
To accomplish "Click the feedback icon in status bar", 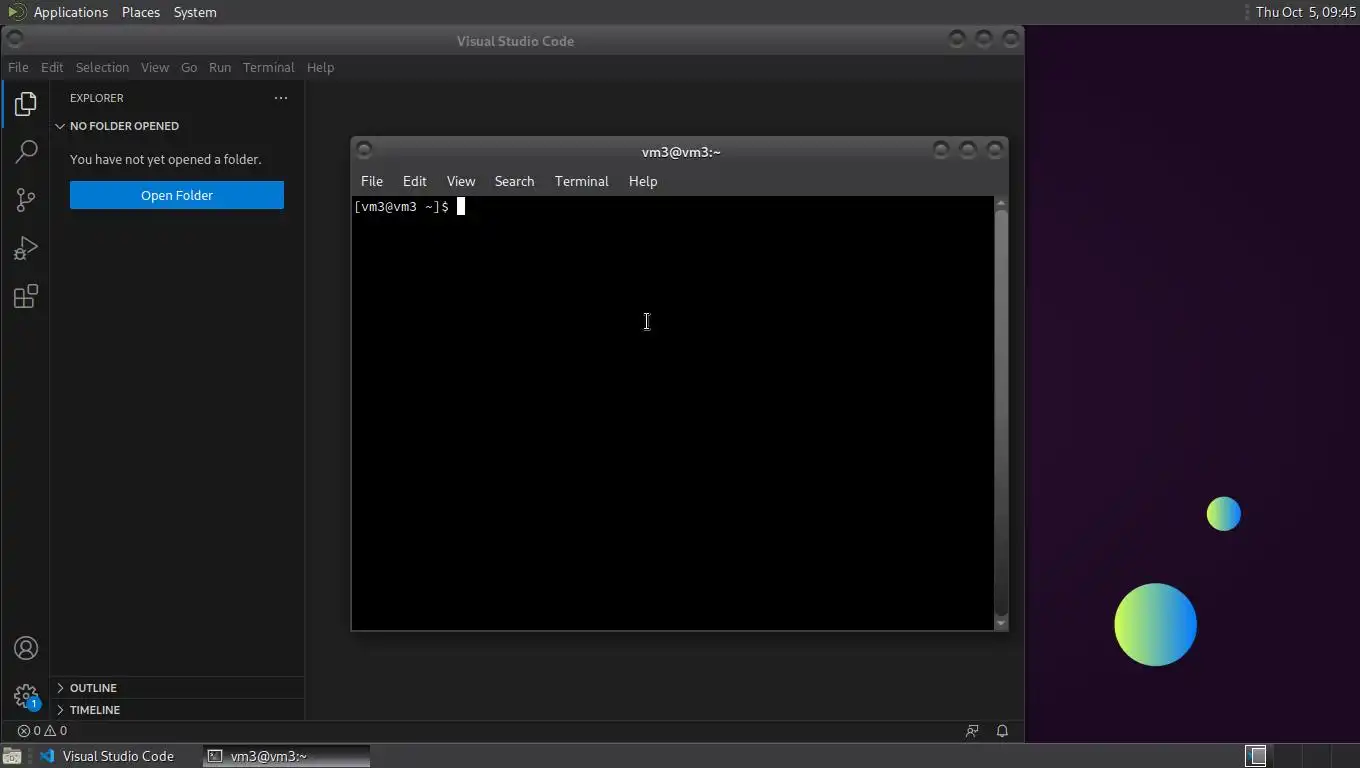I will tap(972, 731).
